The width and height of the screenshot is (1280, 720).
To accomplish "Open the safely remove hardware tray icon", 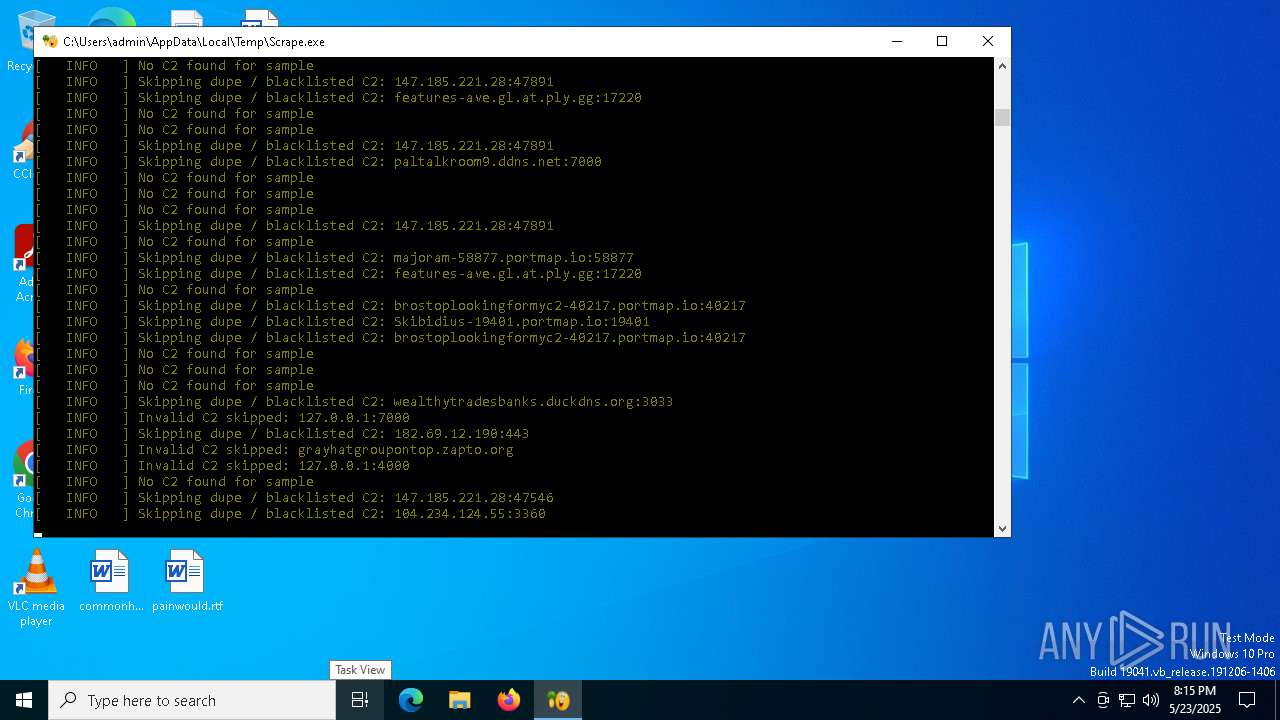I will point(1103,700).
